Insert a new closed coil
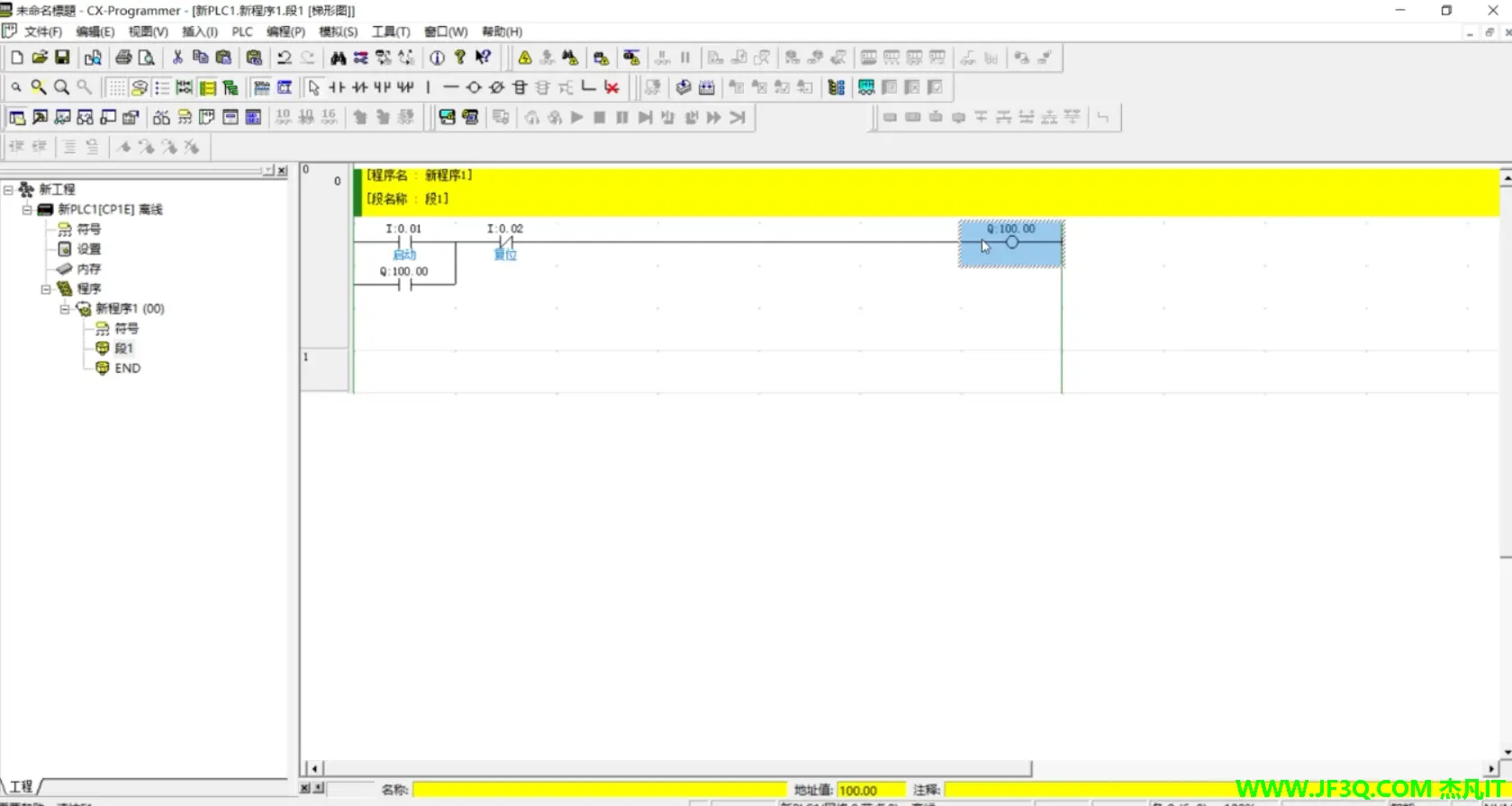This screenshot has height=806, width=1512. 496,87
